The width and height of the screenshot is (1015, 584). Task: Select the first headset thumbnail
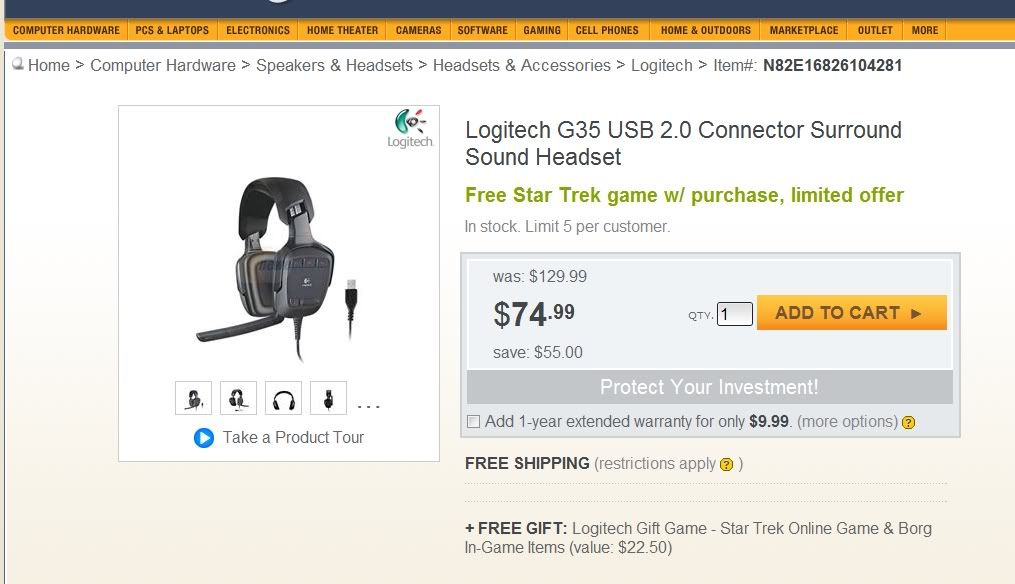pos(193,397)
